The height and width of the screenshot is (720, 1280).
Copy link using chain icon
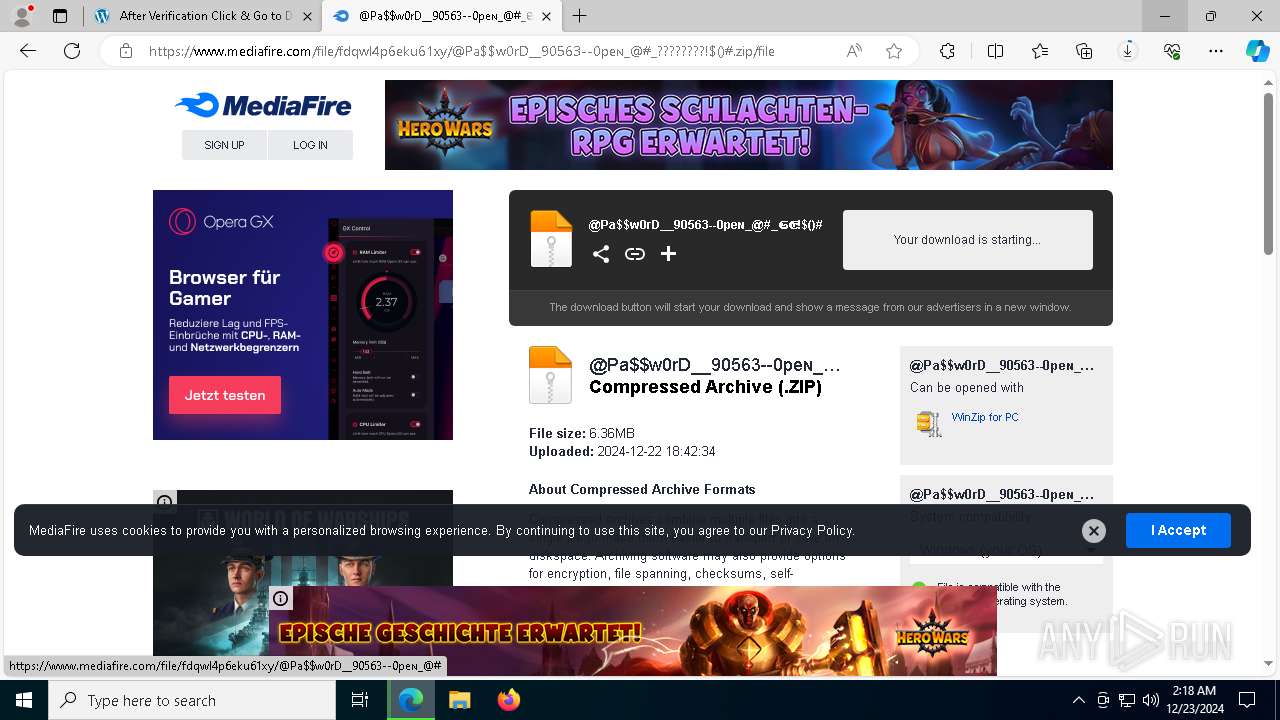click(634, 254)
